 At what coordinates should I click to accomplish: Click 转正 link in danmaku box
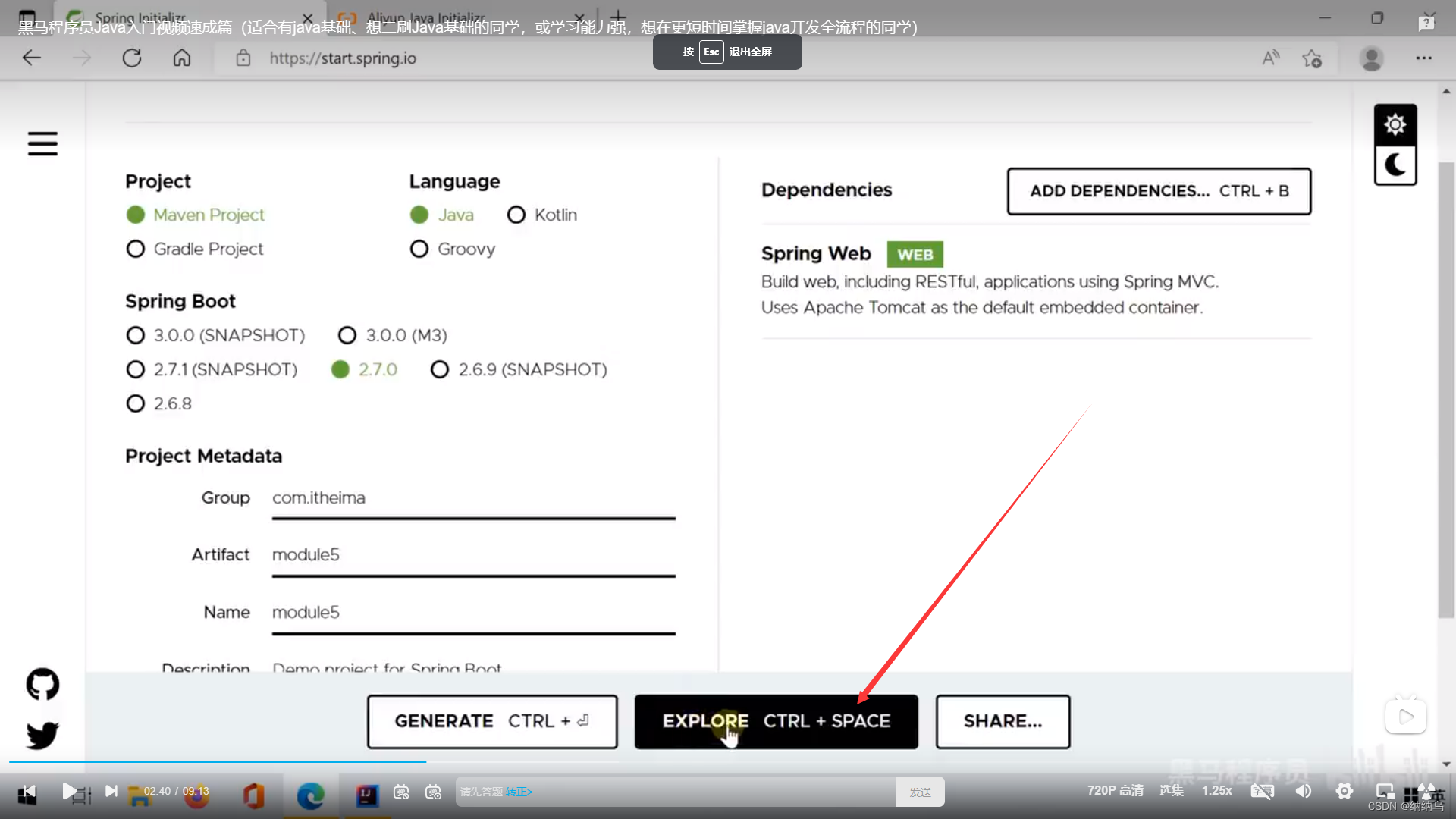coord(519,792)
